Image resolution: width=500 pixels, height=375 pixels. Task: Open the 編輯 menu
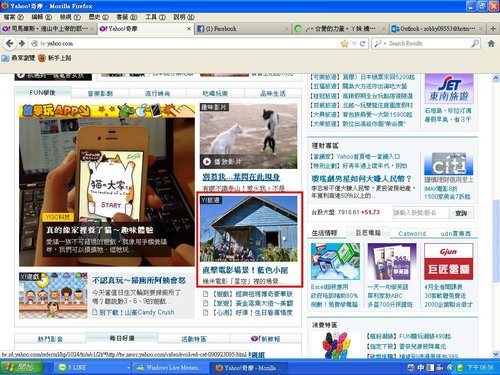[x=42, y=17]
